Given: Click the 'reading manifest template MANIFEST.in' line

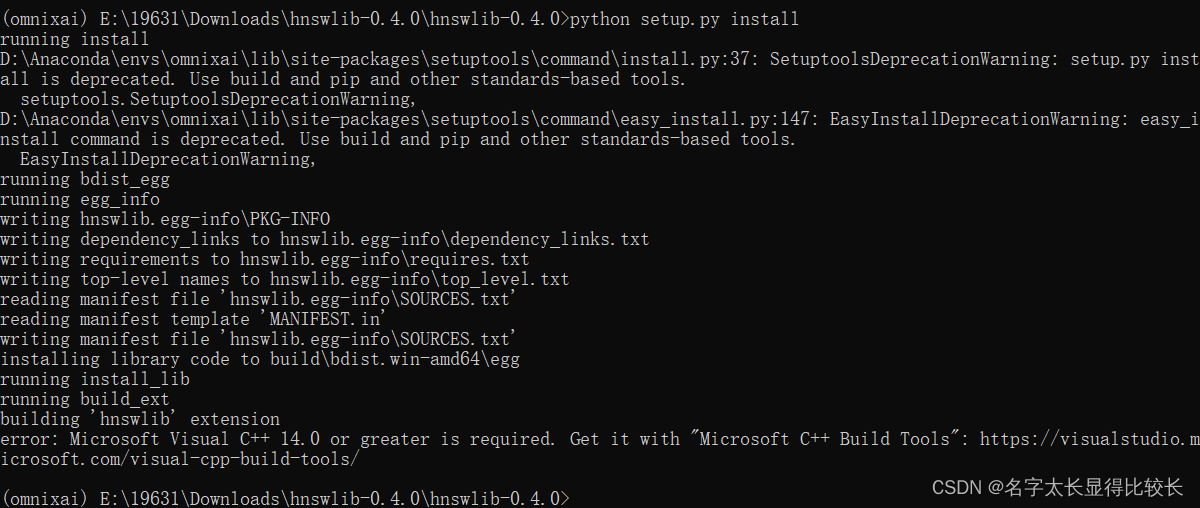Looking at the screenshot, I should pyautogui.click(x=194, y=319).
